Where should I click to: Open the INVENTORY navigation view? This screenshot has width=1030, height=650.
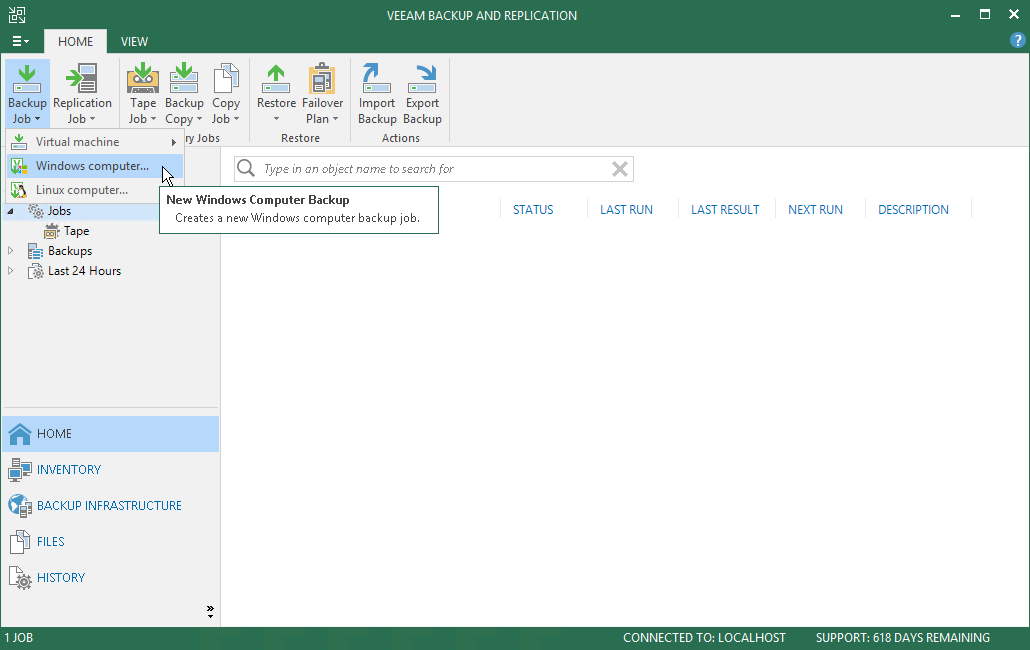(x=110, y=469)
